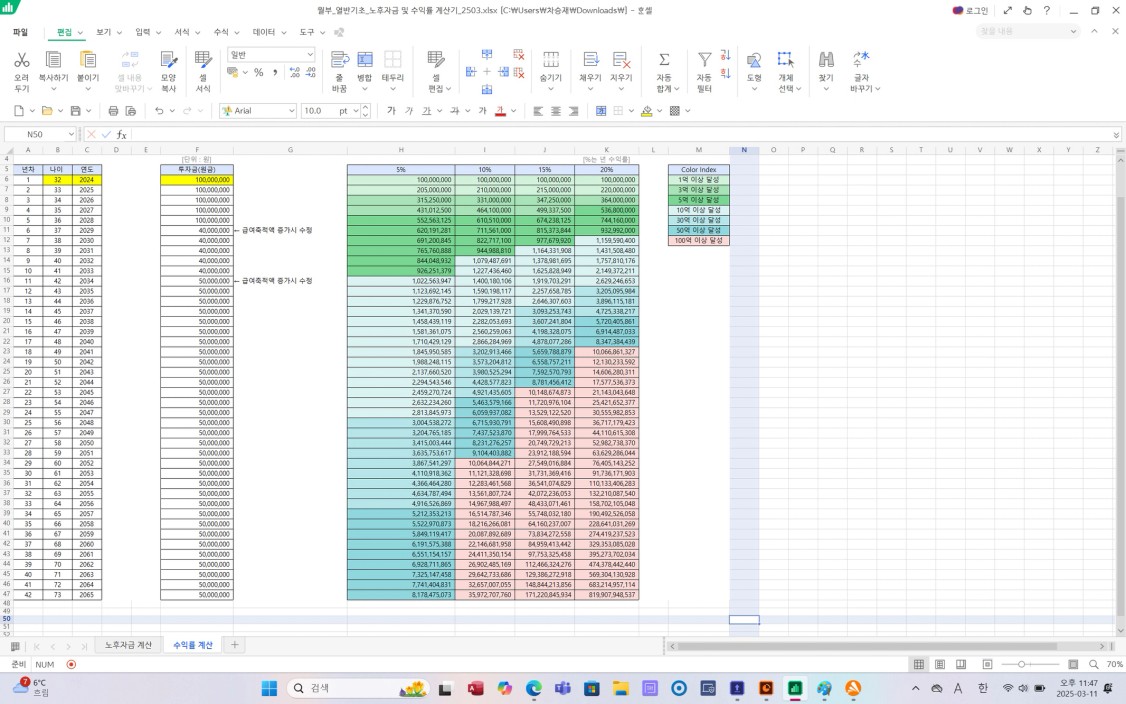Open the number format 일반 dropdown
Viewport: 1126px width, 704px height.
pyautogui.click(x=310, y=55)
